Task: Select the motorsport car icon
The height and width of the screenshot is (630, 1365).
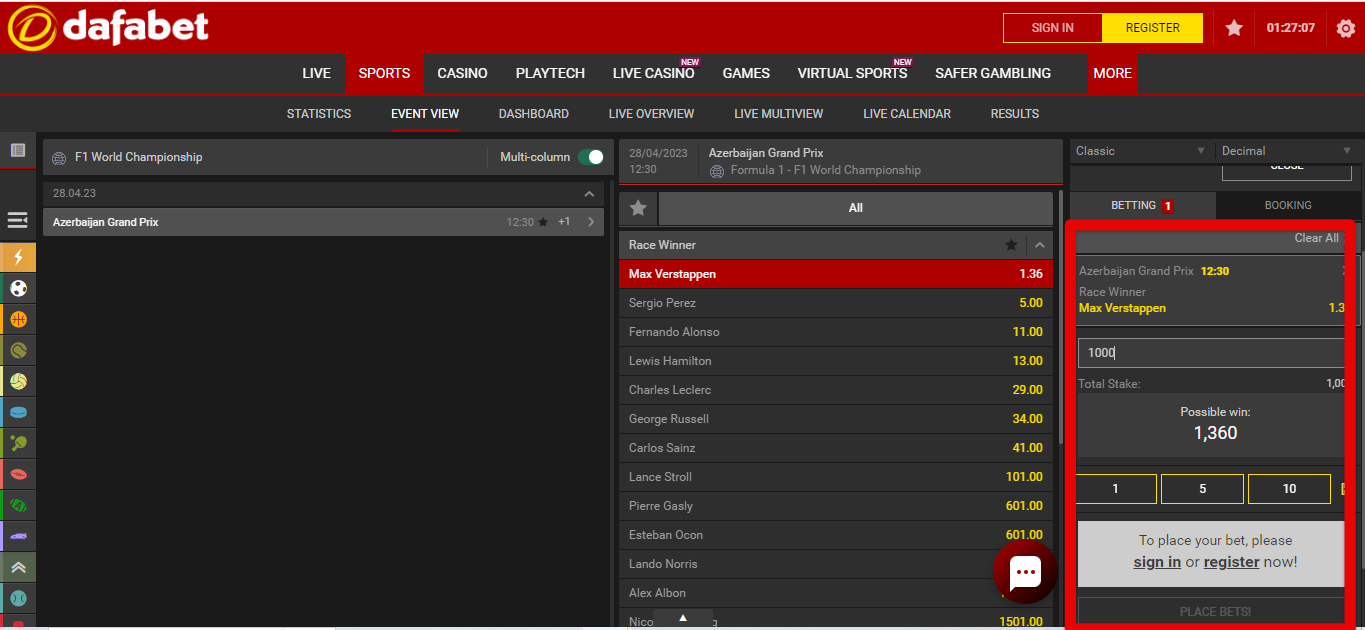Action: pyautogui.click(x=18, y=536)
